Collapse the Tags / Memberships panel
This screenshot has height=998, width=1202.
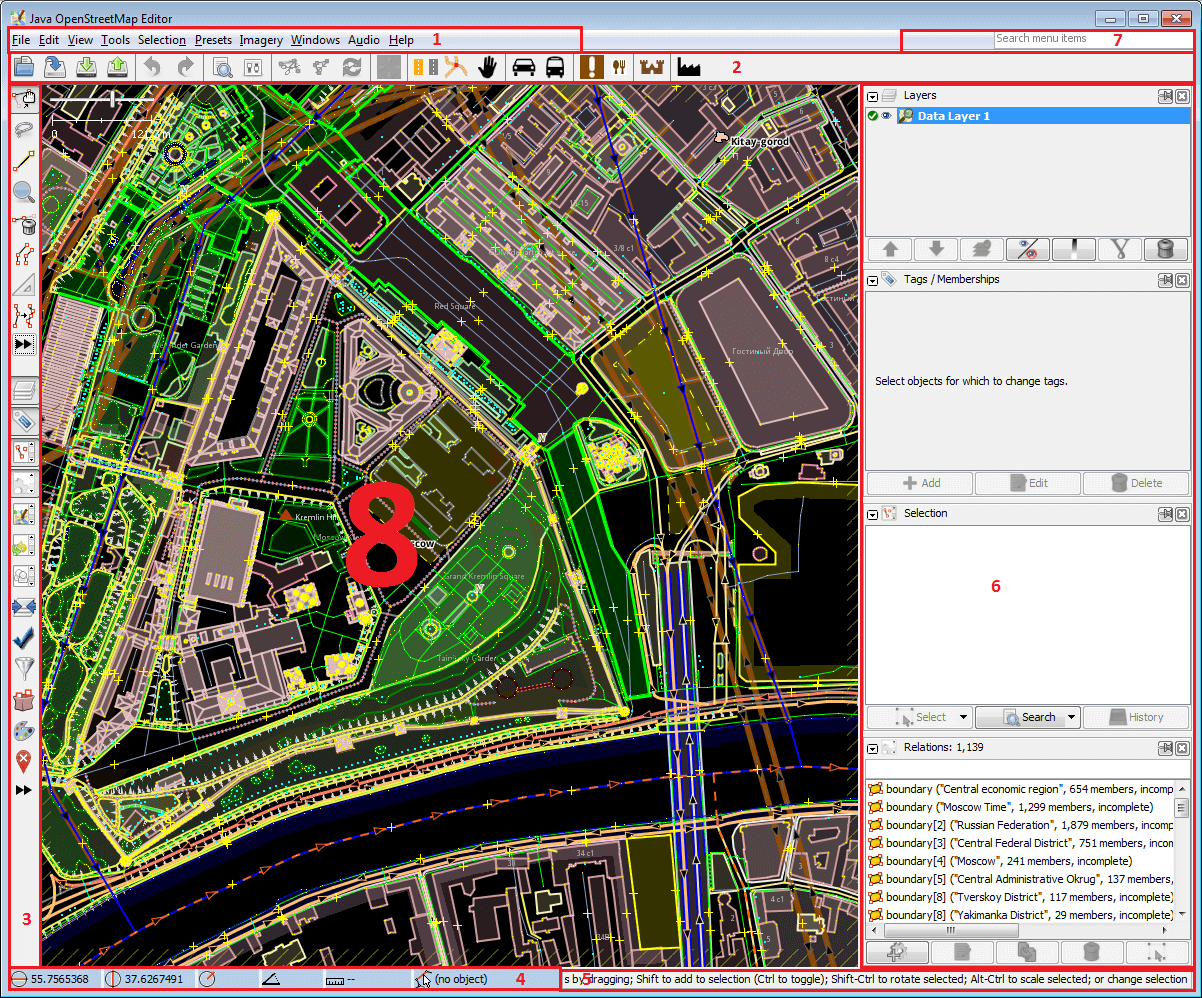873,280
